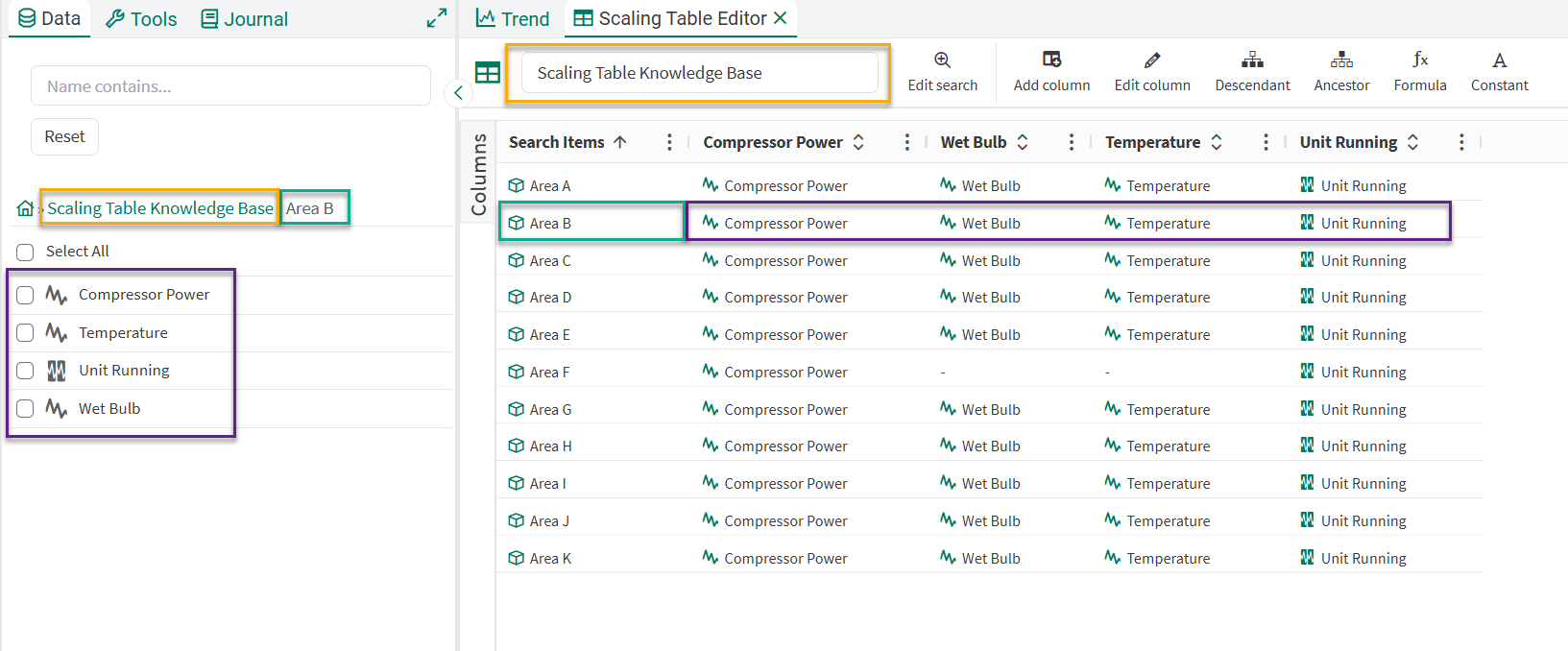
Task: Select the Ancestor hierarchy icon
Action: click(x=1341, y=60)
